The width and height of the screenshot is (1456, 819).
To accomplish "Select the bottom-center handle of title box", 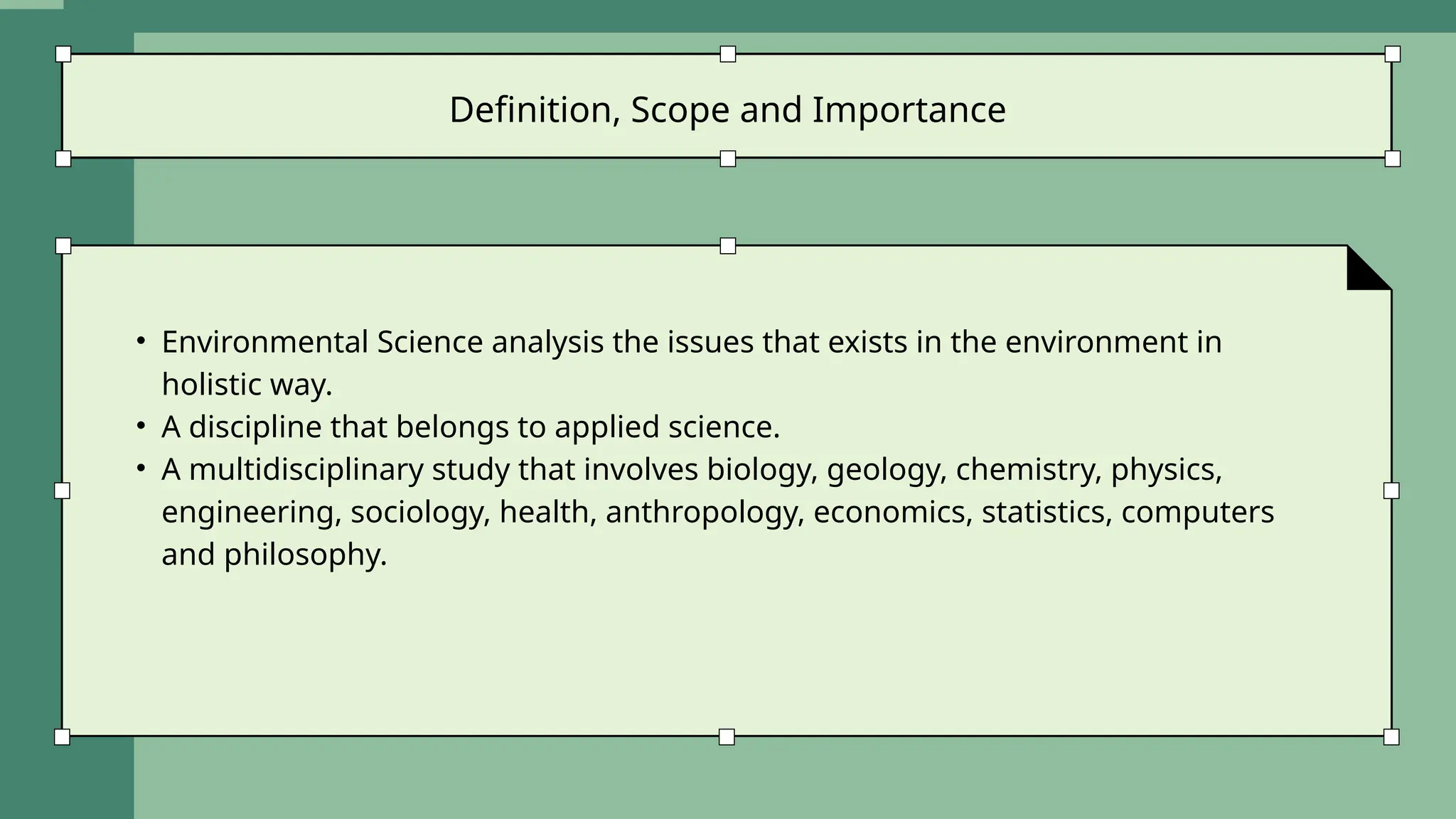I will [x=727, y=159].
